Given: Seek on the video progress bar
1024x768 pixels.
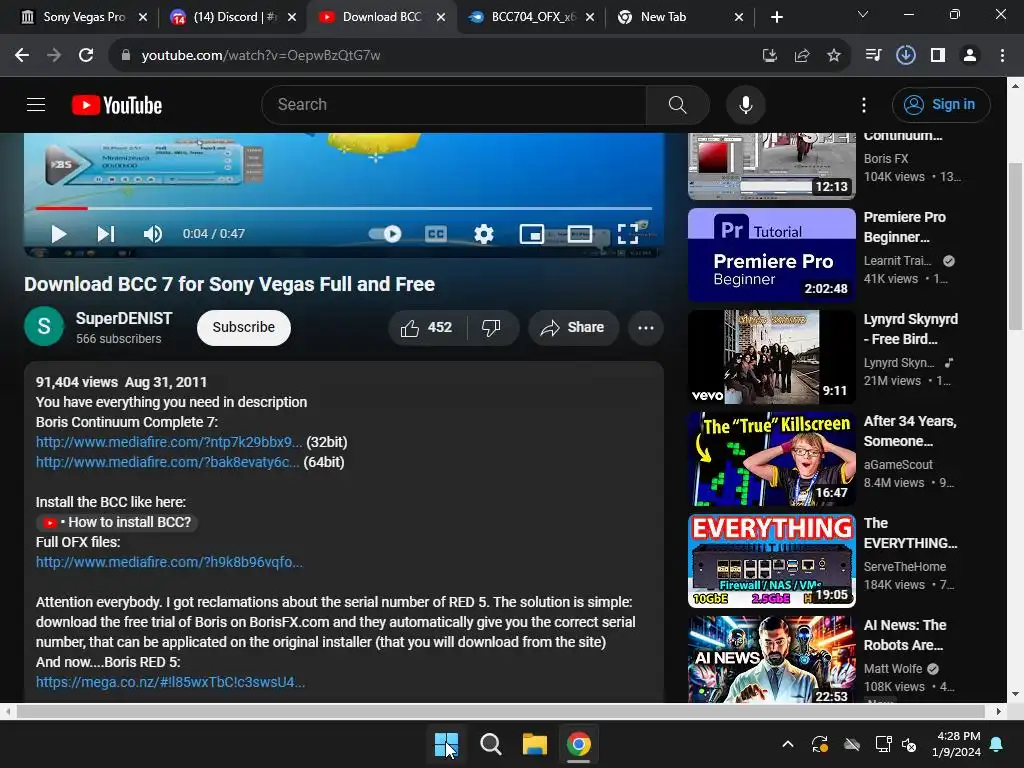Looking at the screenshot, I should coord(344,208).
